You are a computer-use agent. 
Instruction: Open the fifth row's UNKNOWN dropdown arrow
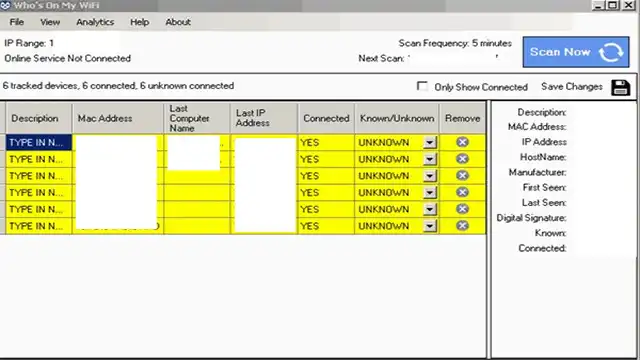coord(430,209)
